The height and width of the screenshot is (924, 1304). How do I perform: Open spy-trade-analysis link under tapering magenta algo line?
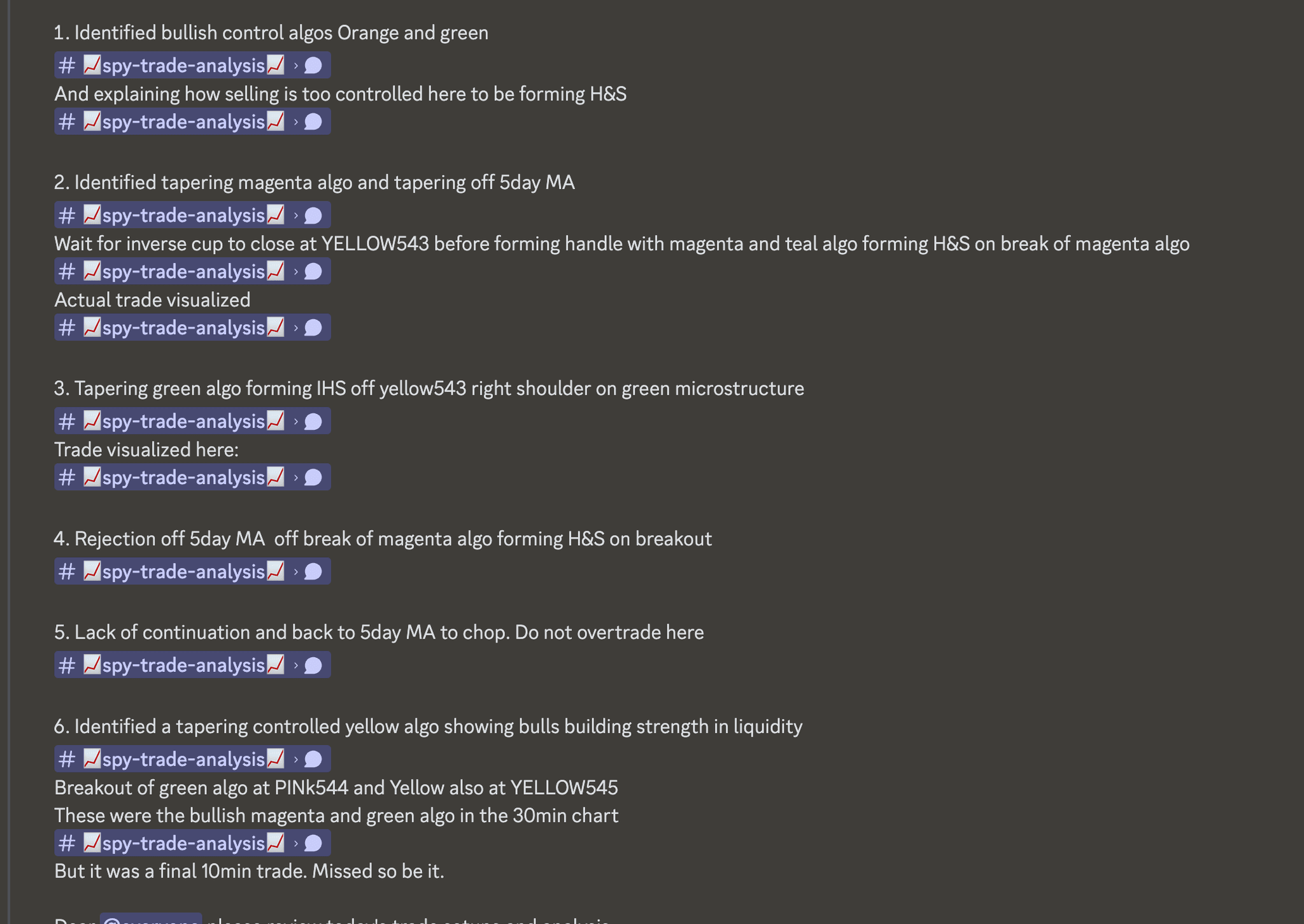(x=183, y=216)
